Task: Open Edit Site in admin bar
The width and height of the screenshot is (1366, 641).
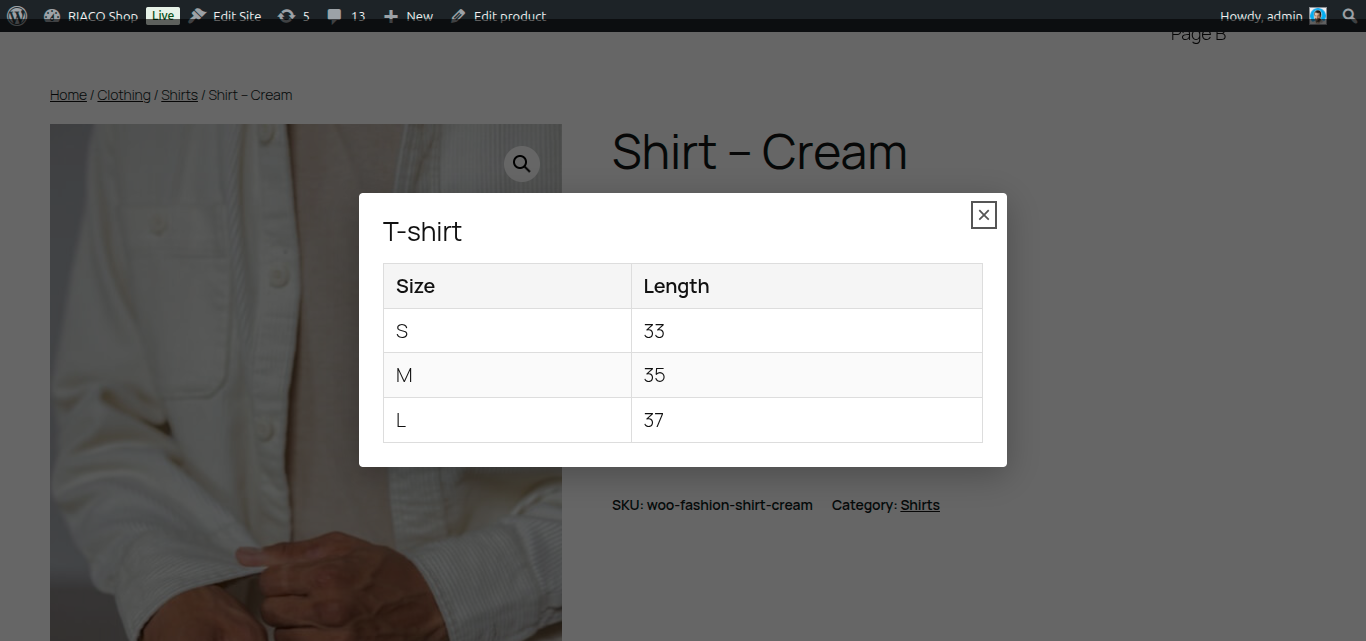Action: click(x=225, y=16)
